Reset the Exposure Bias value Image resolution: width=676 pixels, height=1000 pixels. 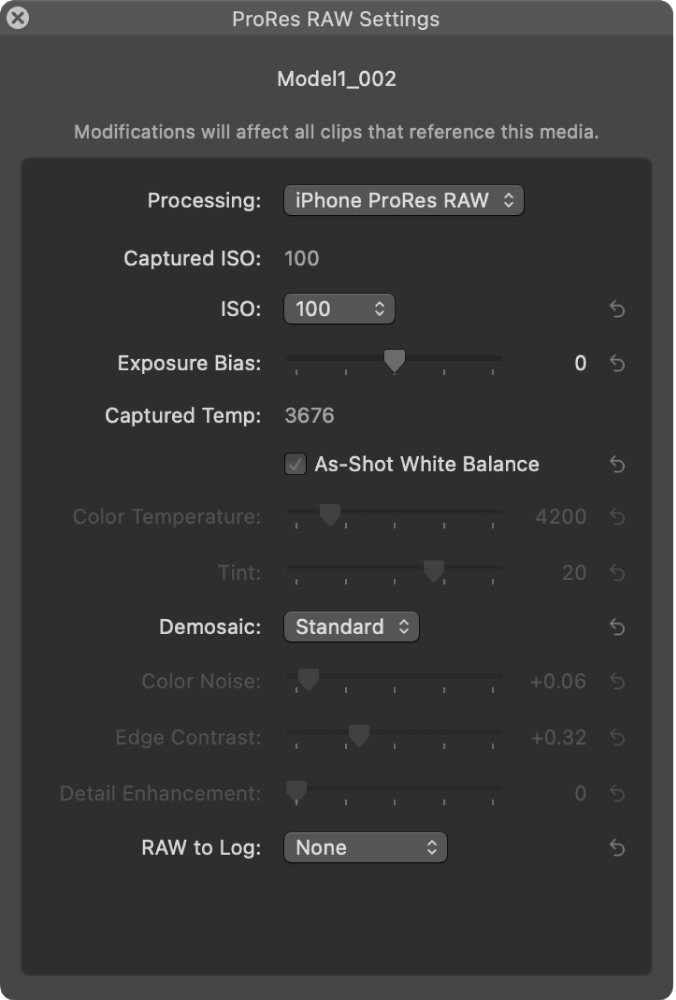click(616, 364)
